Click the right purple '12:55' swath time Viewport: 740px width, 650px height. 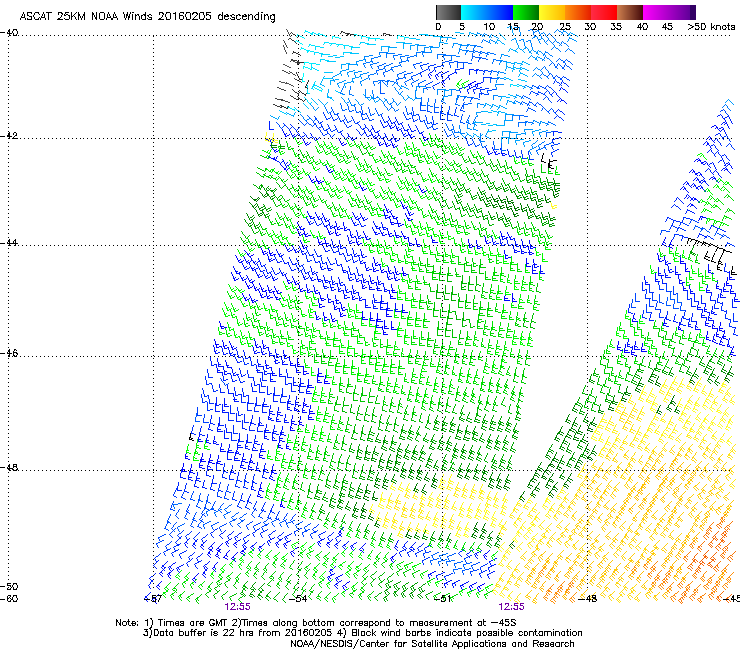511,607
